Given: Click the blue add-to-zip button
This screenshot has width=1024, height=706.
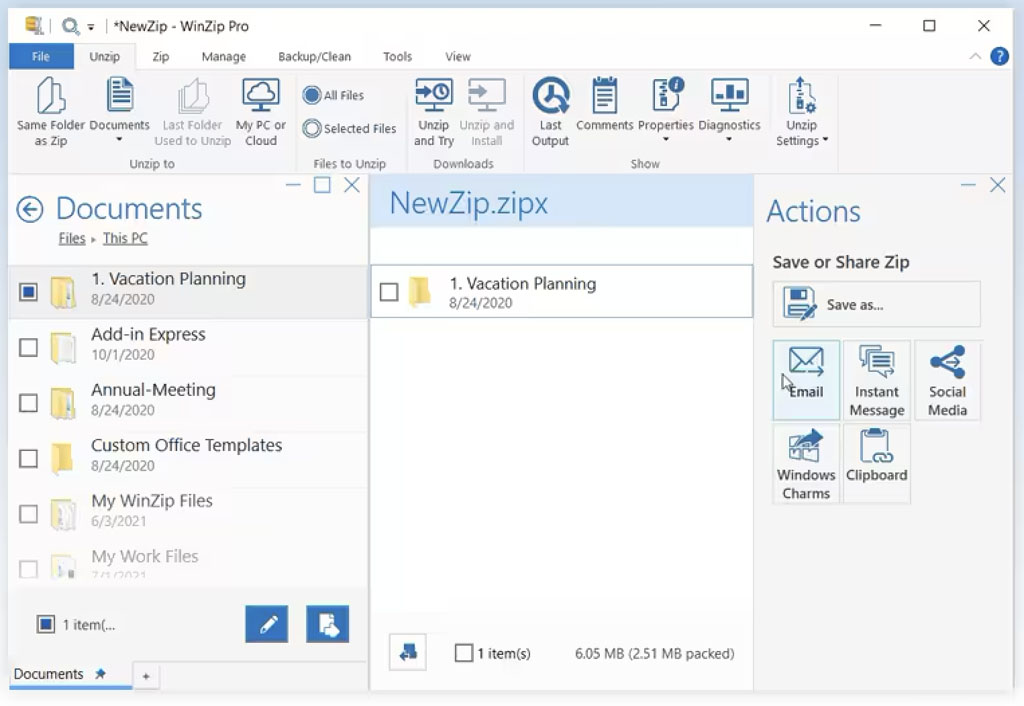Looking at the screenshot, I should click(x=327, y=624).
